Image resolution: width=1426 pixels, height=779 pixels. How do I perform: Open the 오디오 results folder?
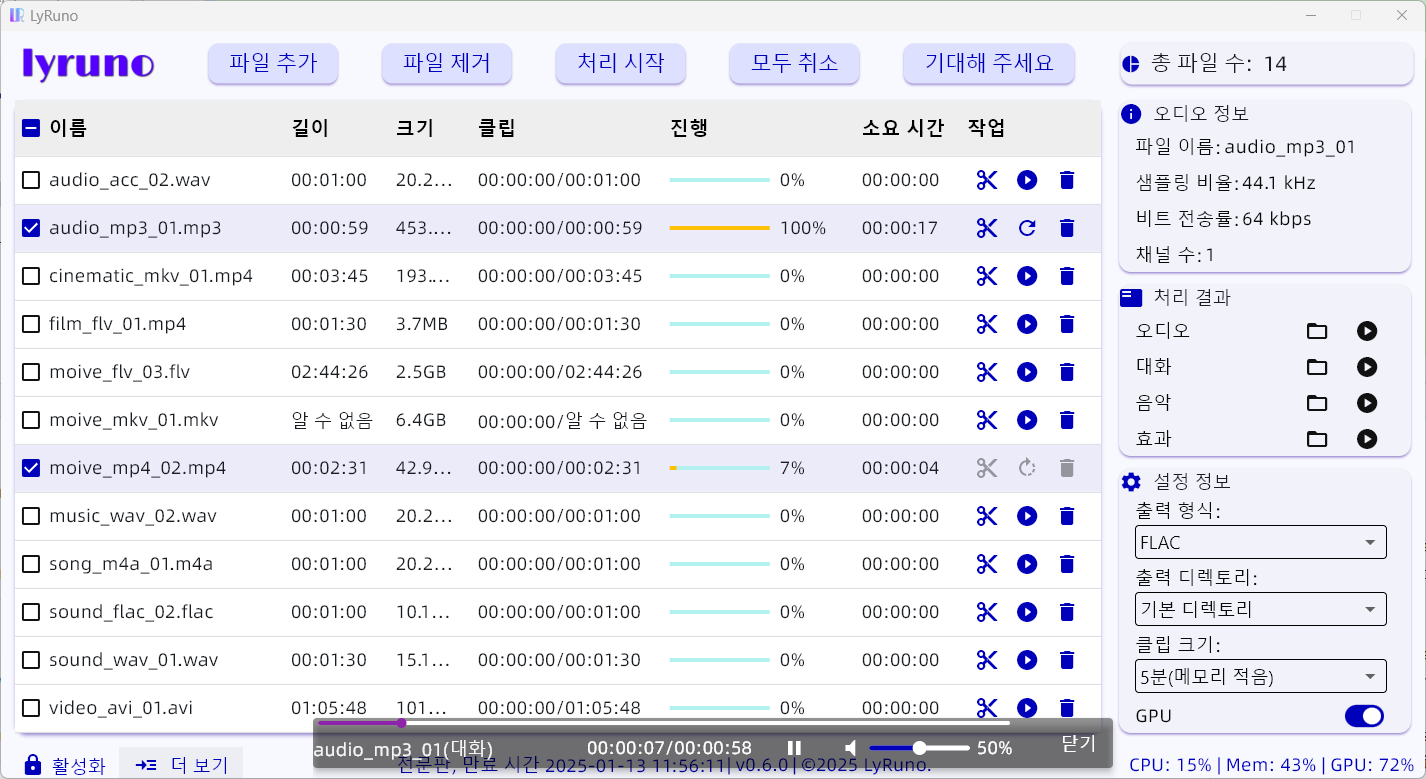pos(1316,330)
